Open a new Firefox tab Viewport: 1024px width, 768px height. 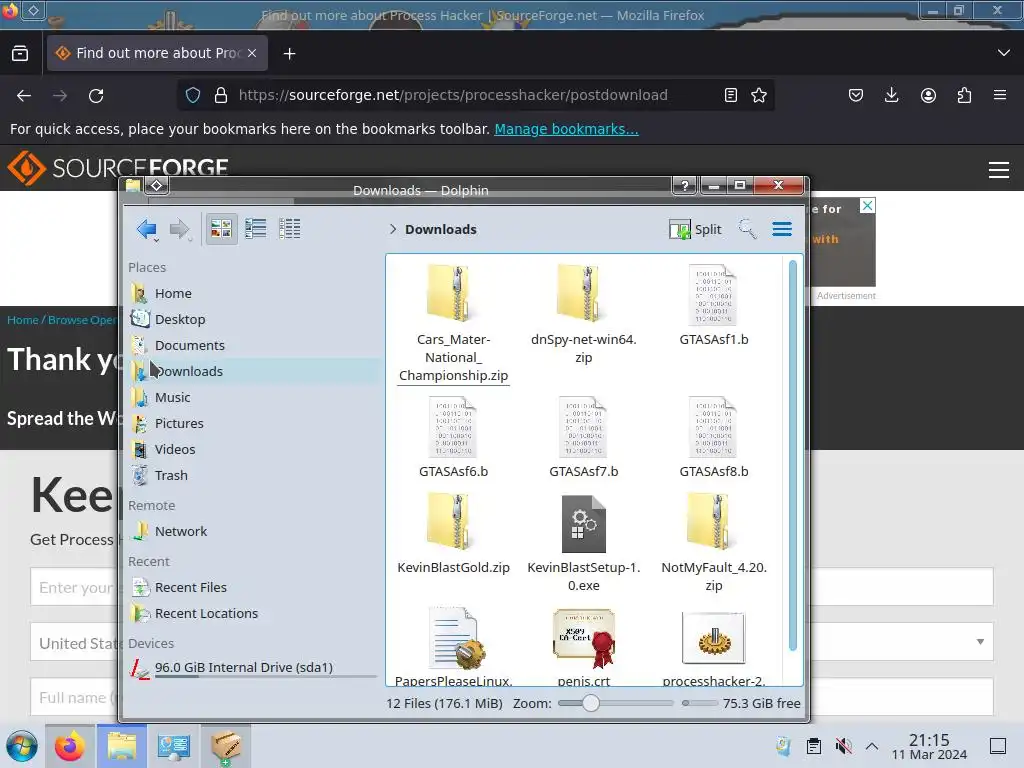pyautogui.click(x=289, y=54)
